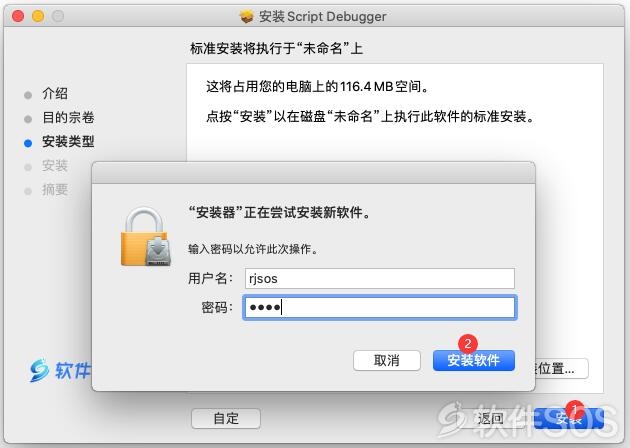The height and width of the screenshot is (448, 630).
Task: Click the 用户名 field containing rjsos
Action: (380, 278)
